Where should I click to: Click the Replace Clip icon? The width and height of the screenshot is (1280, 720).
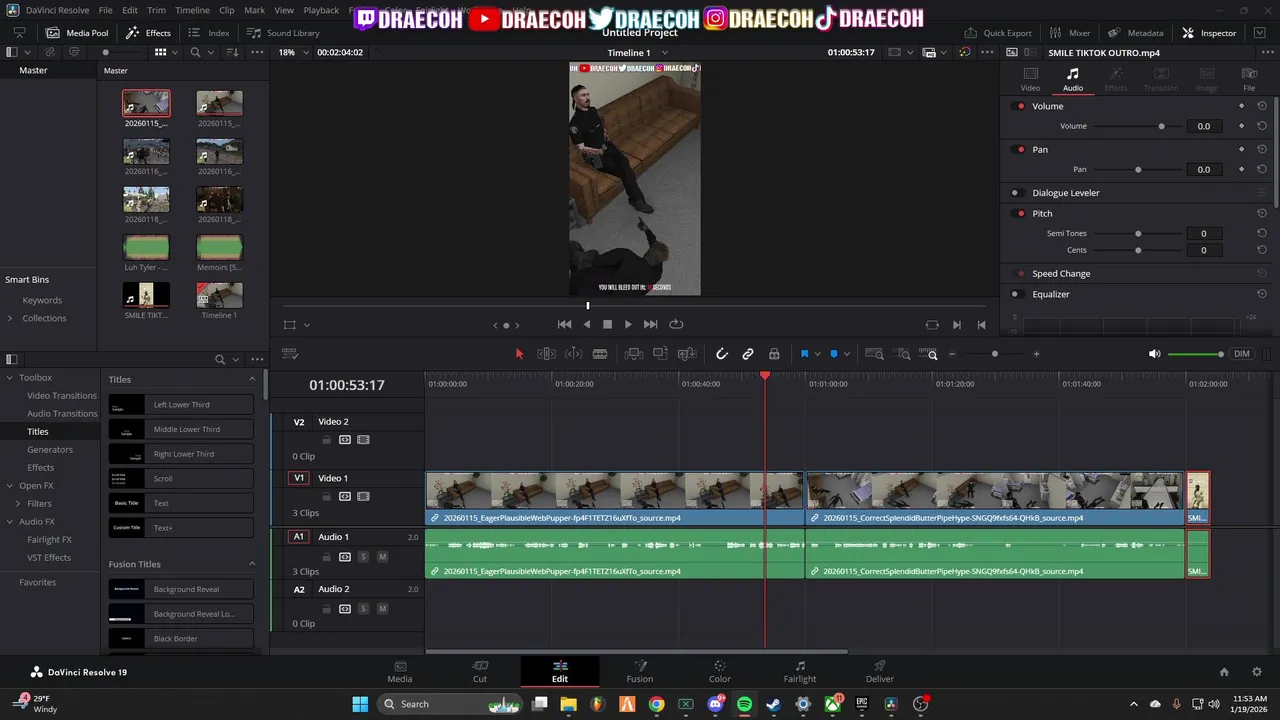687,354
